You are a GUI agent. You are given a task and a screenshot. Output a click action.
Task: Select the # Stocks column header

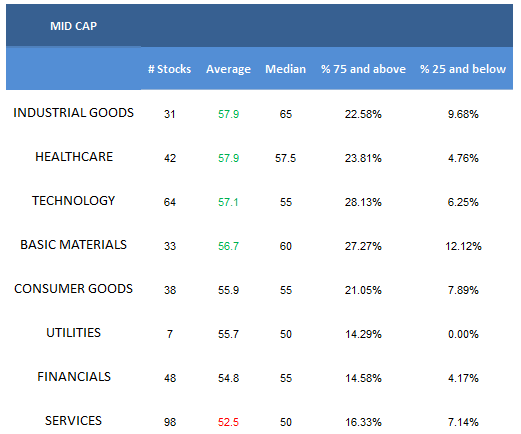coord(169,69)
